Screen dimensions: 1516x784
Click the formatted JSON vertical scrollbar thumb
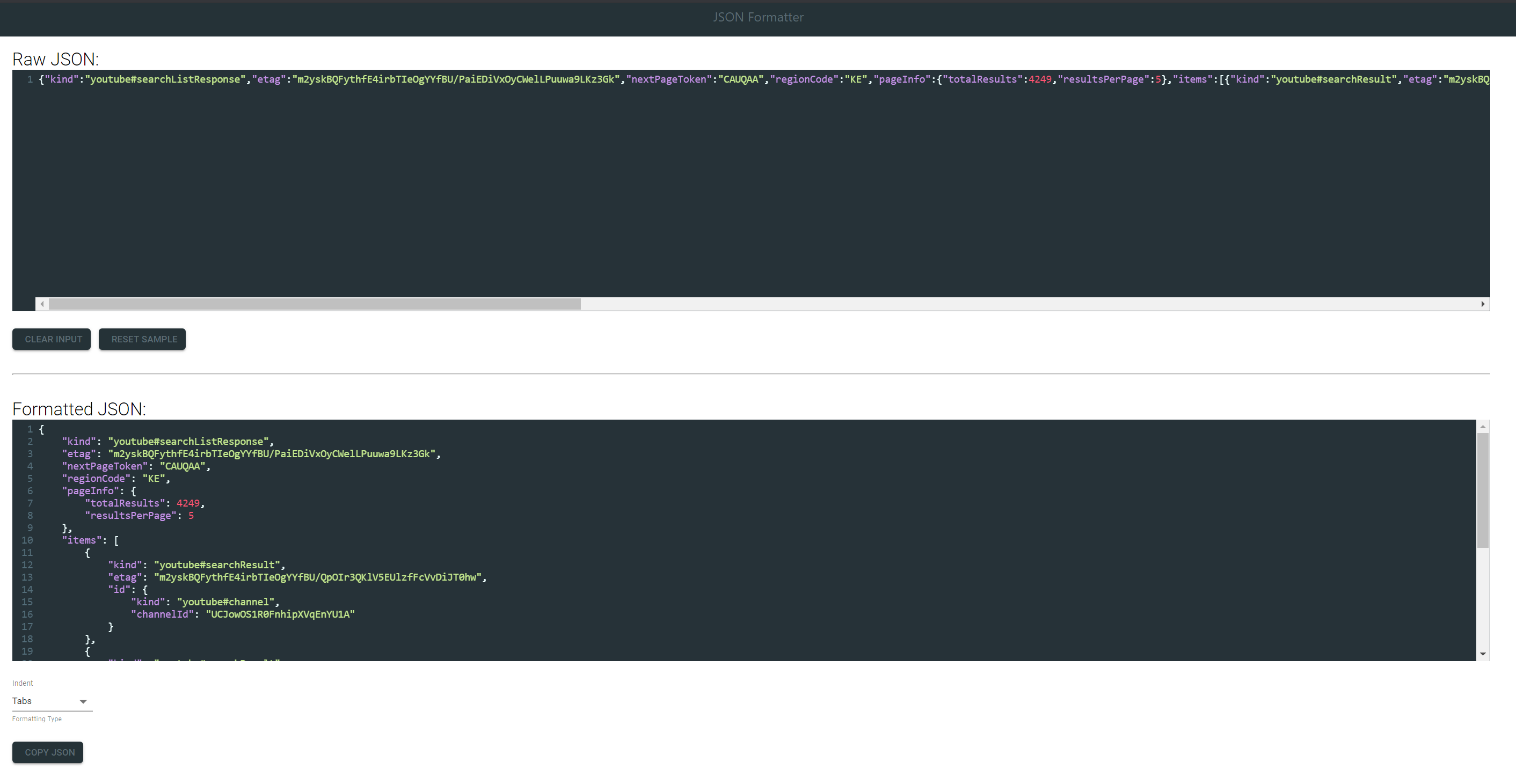tap(1483, 489)
